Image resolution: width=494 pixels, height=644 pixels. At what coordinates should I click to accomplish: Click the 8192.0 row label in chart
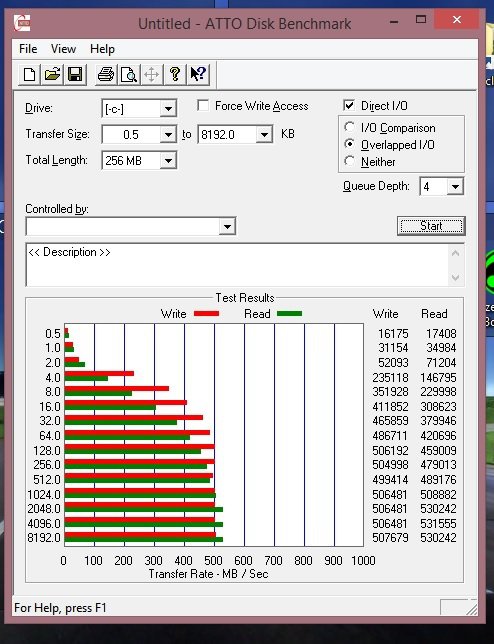(44, 537)
